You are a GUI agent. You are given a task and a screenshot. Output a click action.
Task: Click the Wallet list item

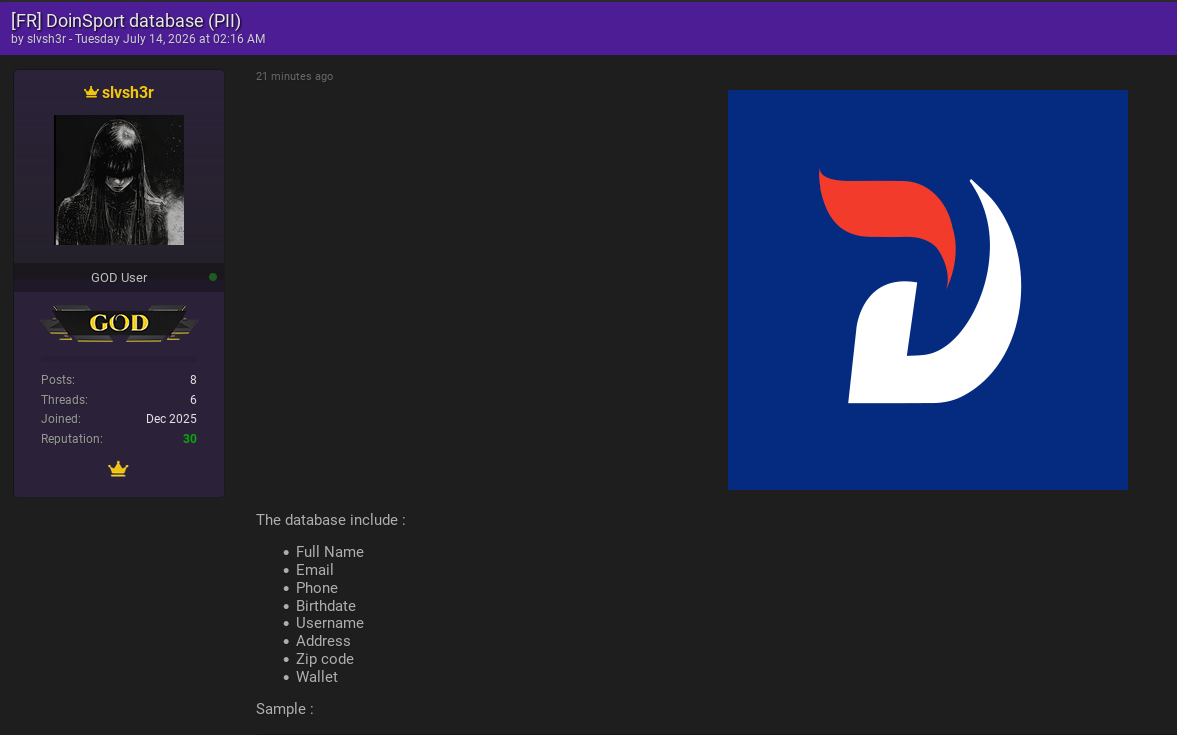[317, 677]
